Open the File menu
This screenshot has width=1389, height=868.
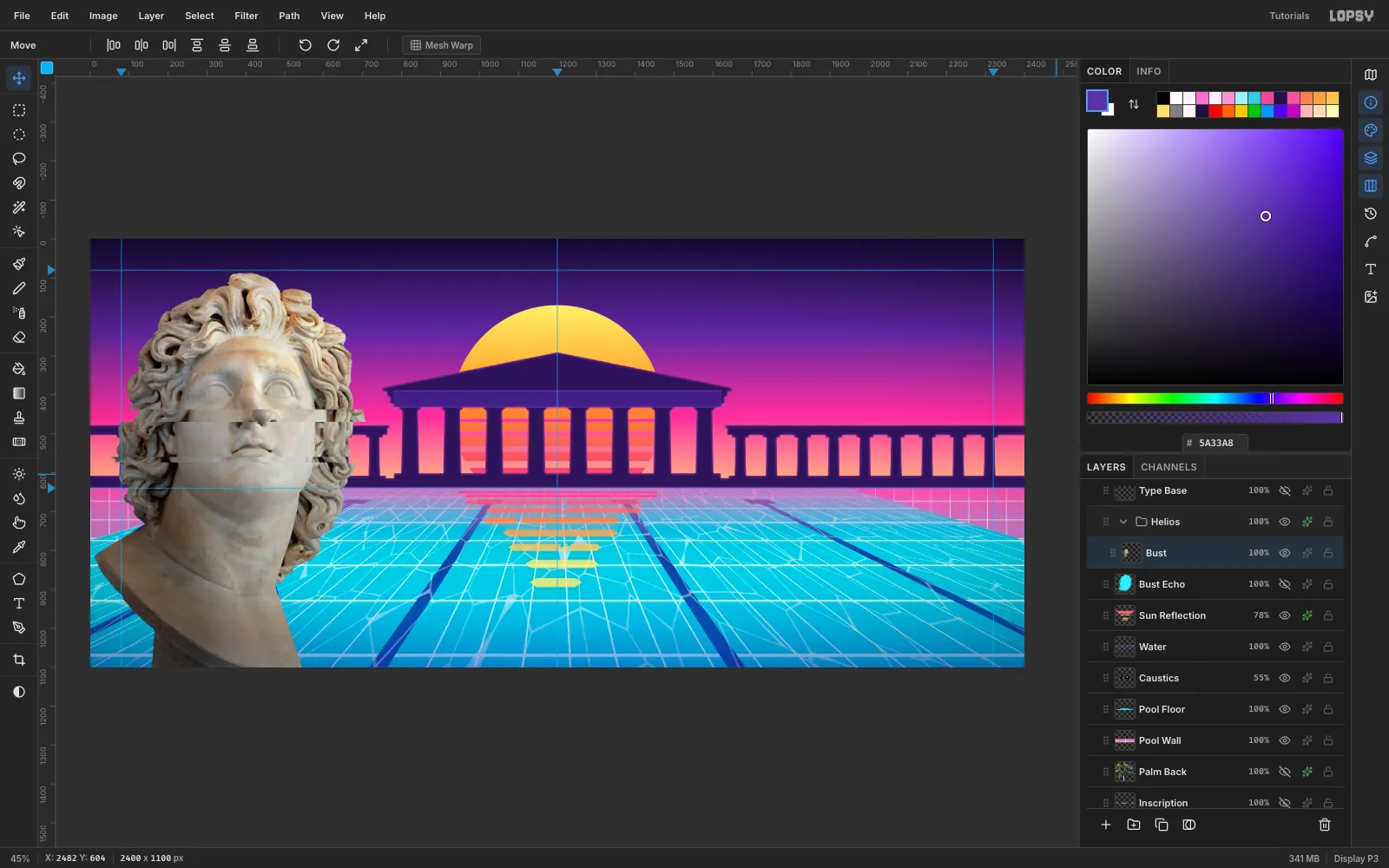tap(22, 16)
